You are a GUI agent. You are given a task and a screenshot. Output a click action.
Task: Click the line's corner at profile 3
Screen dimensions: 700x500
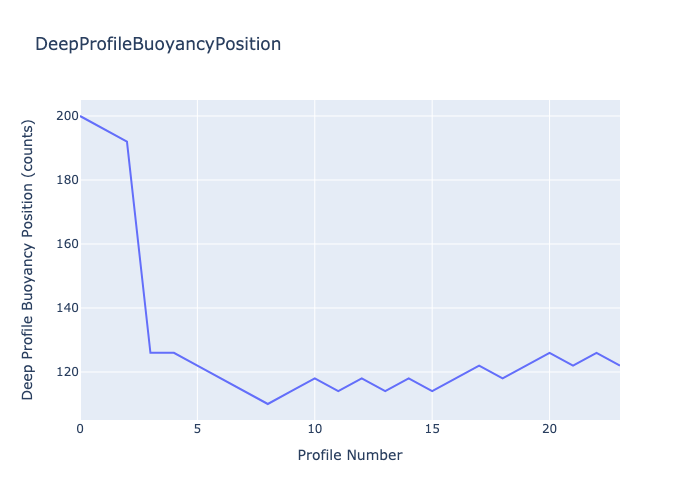point(150,352)
